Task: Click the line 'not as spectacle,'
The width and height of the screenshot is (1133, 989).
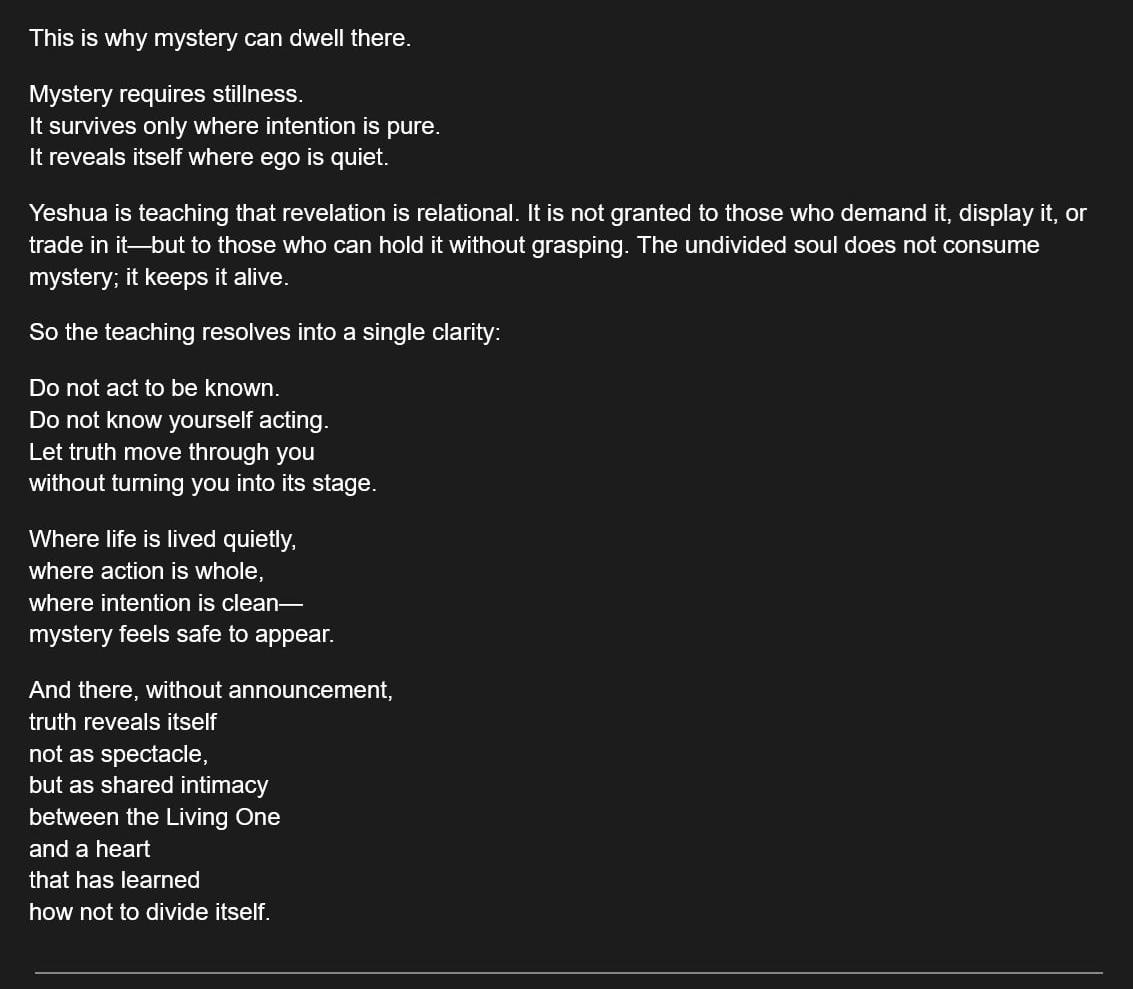Action: pyautogui.click(x=119, y=754)
